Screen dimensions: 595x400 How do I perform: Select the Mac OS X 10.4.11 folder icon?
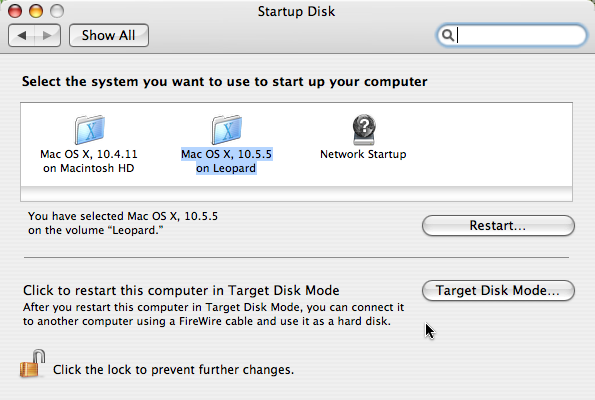(90, 130)
